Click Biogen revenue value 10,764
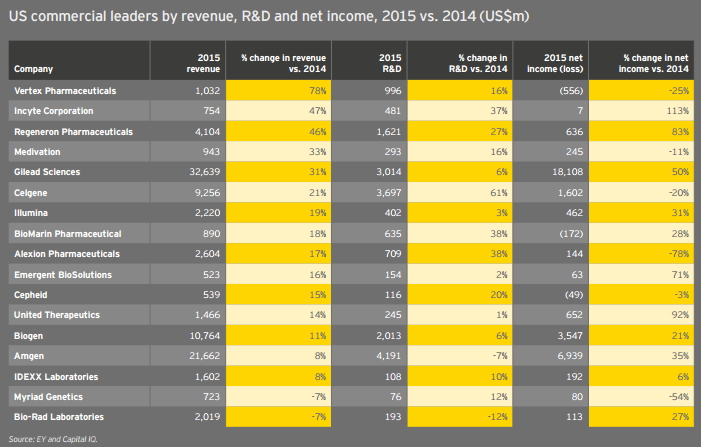Viewport: 701px width, 447px height. click(x=205, y=336)
